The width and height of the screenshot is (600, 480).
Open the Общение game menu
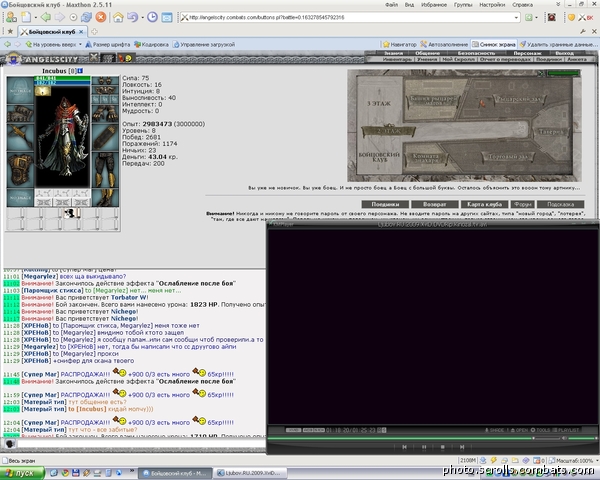pos(427,53)
